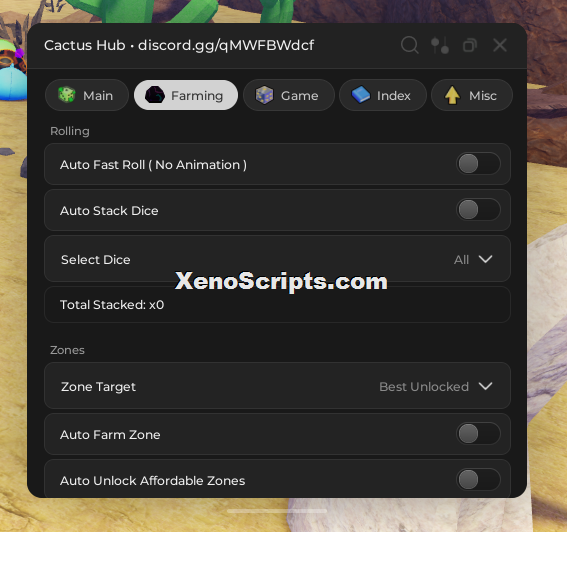
Task: Click the dark dice icon on the Farming tab
Action: tap(154, 95)
